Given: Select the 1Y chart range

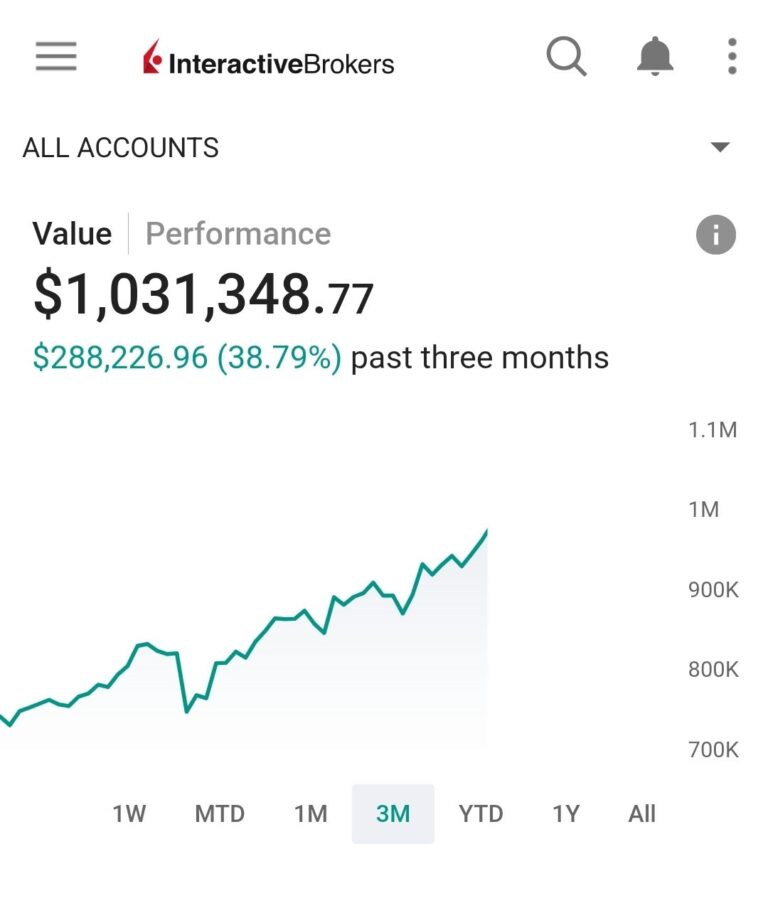Looking at the screenshot, I should pos(566,814).
